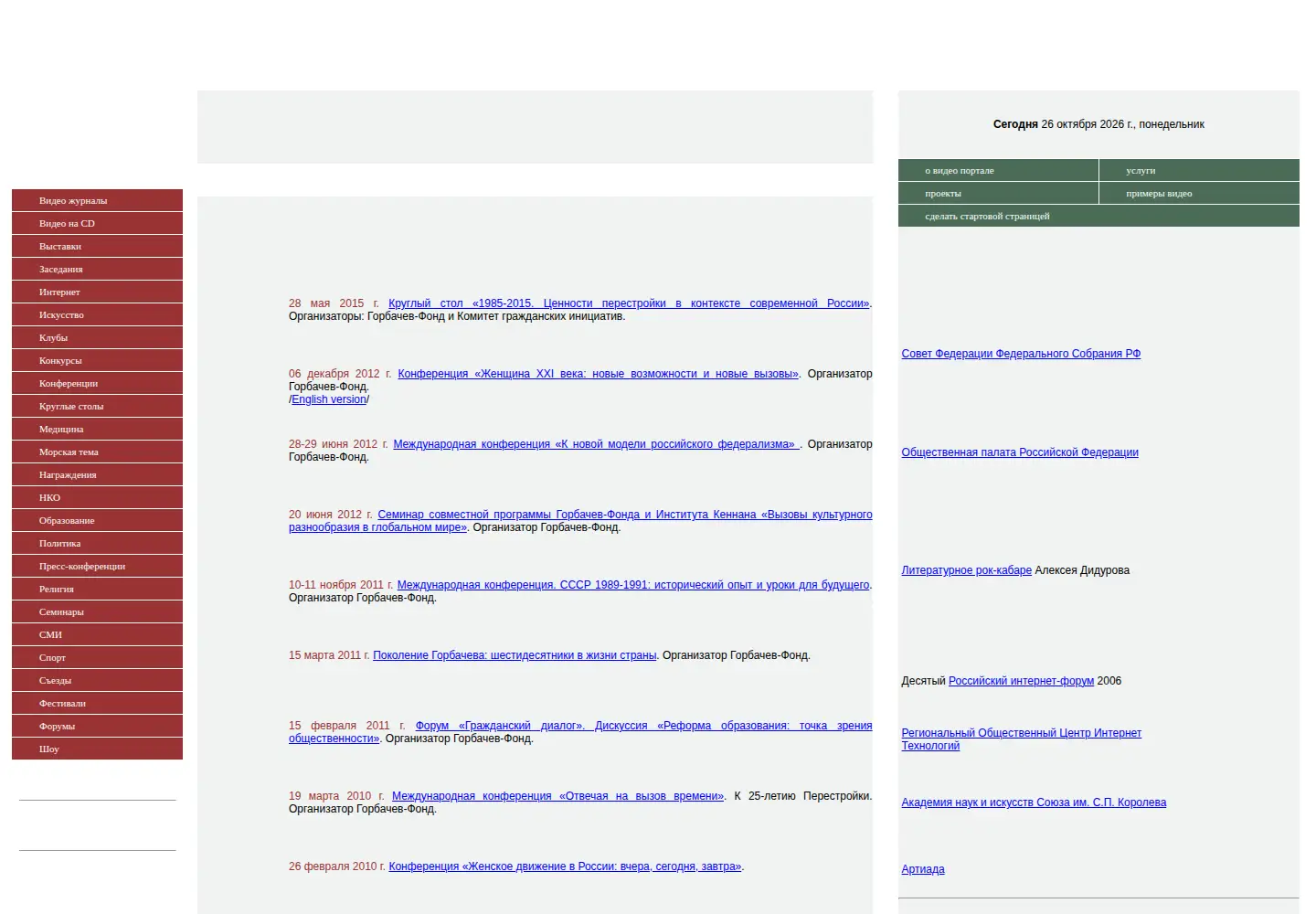Select Видео на CD in sidebar

[x=97, y=223]
